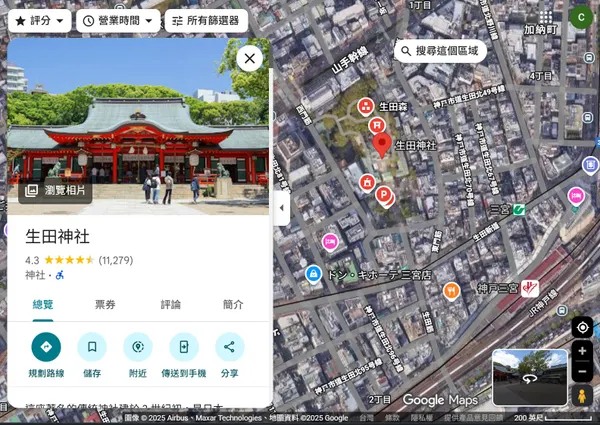The width and height of the screenshot is (600, 425).
Task: Click the 儲存 save bookmark icon
Action: [x=92, y=347]
